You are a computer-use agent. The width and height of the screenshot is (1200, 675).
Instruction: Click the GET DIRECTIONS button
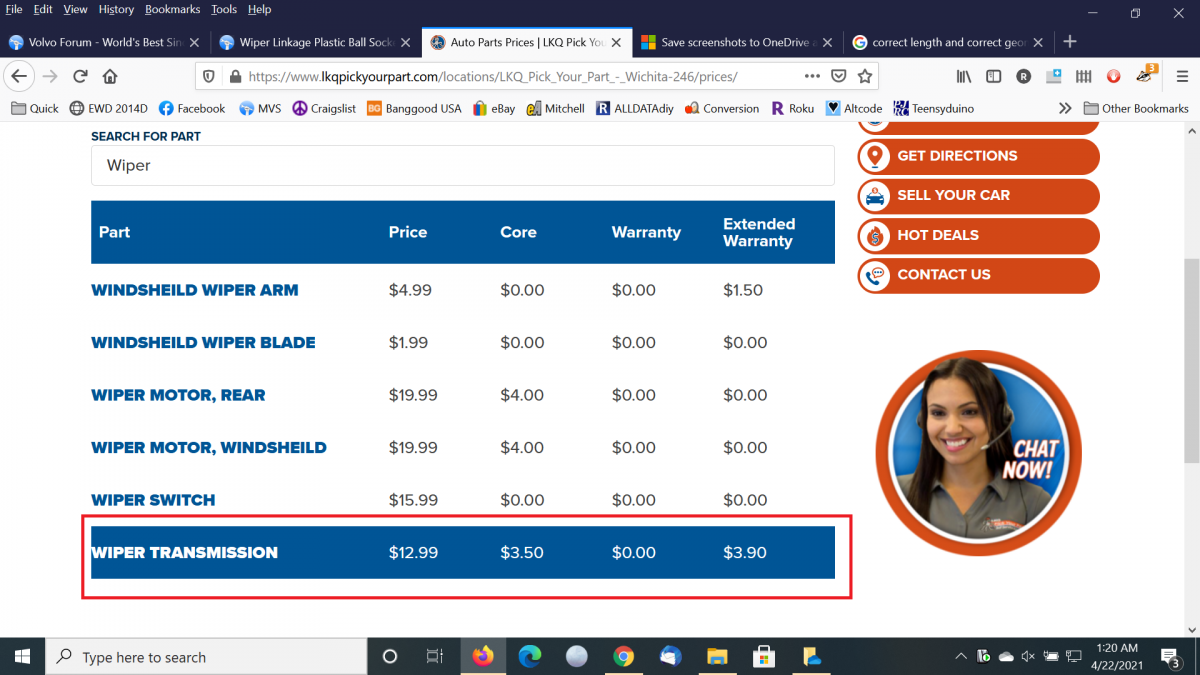(x=978, y=156)
